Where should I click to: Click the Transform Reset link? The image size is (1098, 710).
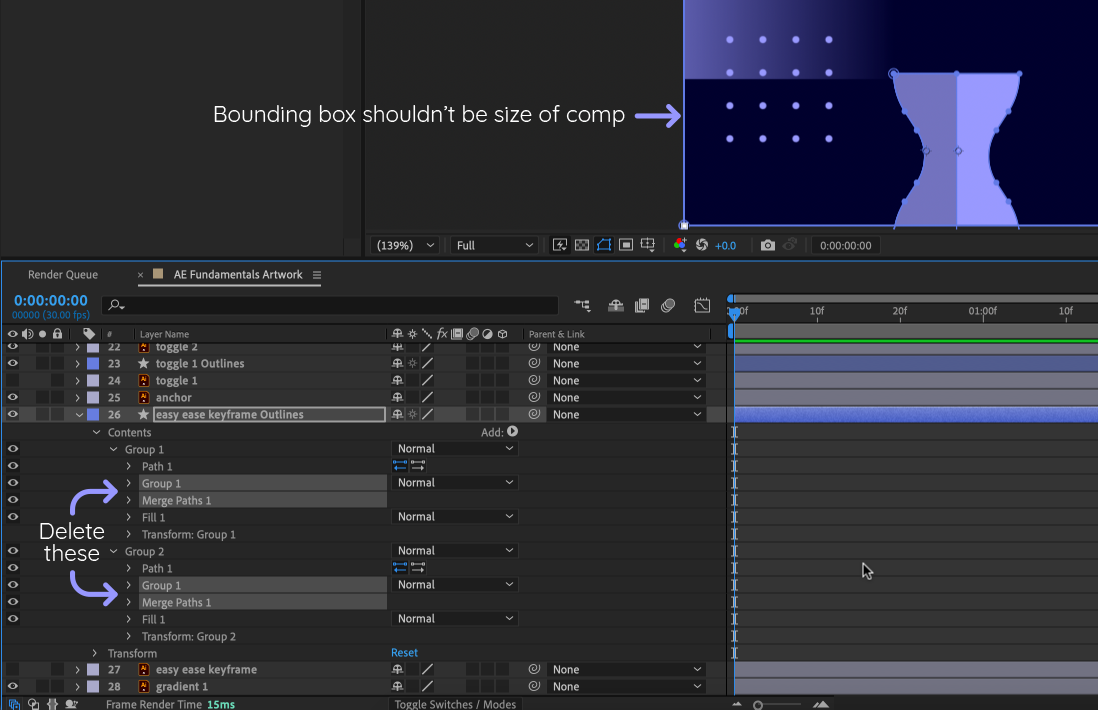404,652
